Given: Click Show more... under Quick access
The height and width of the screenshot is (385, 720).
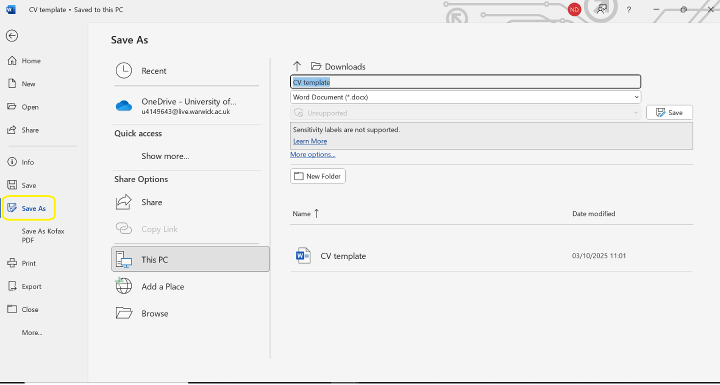Looking at the screenshot, I should point(165,156).
